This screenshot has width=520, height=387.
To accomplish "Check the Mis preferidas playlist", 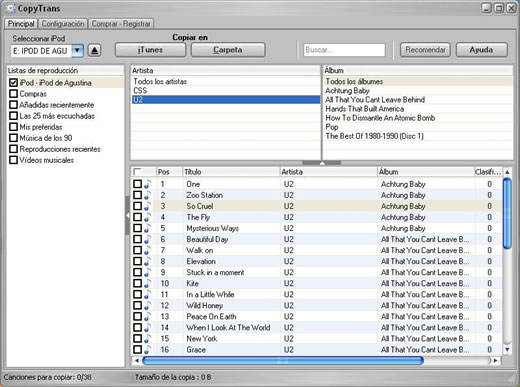I will click(x=13, y=127).
